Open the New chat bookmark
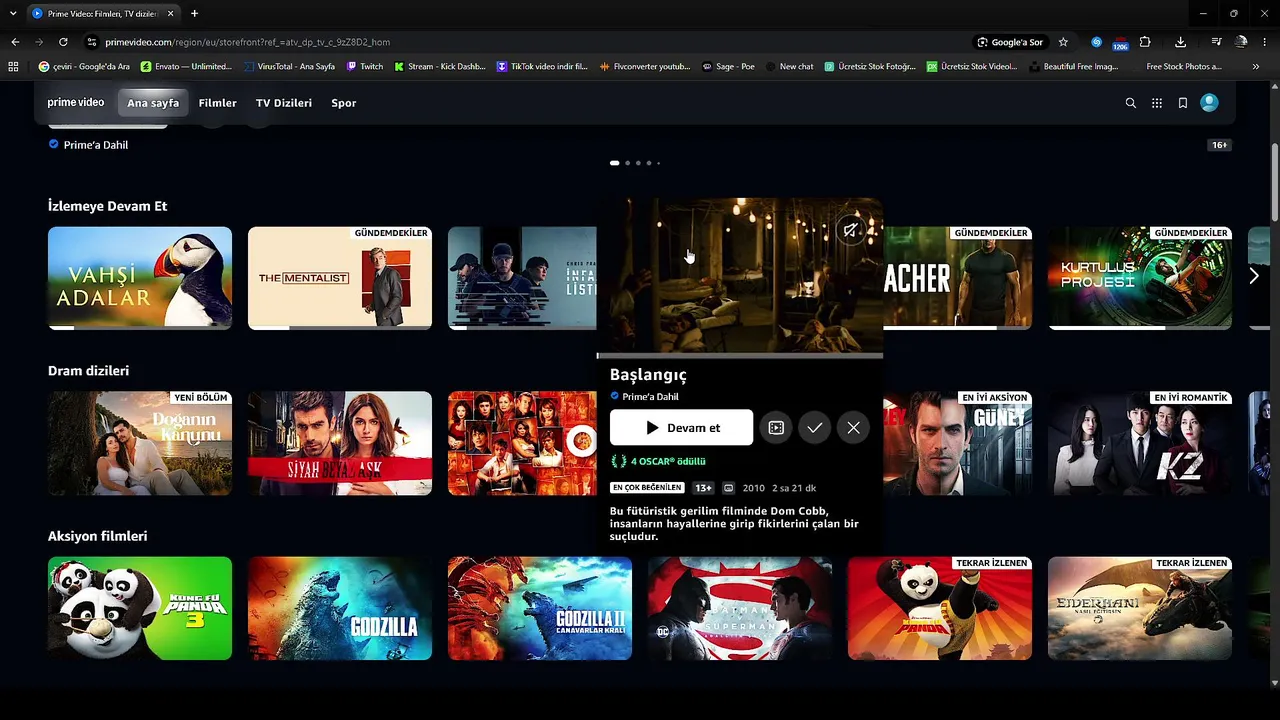Image resolution: width=1280 pixels, height=720 pixels. [x=790, y=67]
